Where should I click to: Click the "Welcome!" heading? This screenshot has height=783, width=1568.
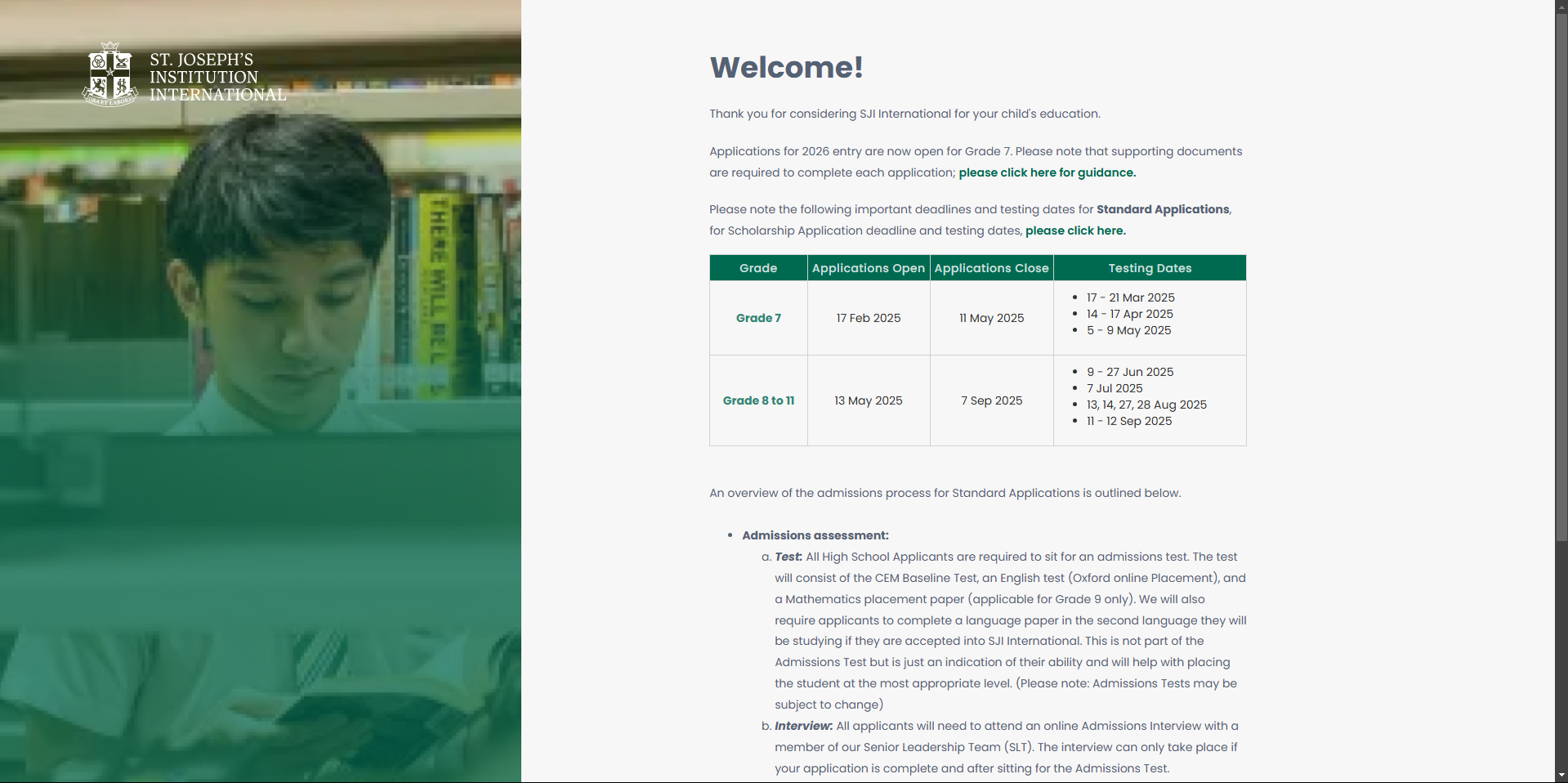pos(786,67)
